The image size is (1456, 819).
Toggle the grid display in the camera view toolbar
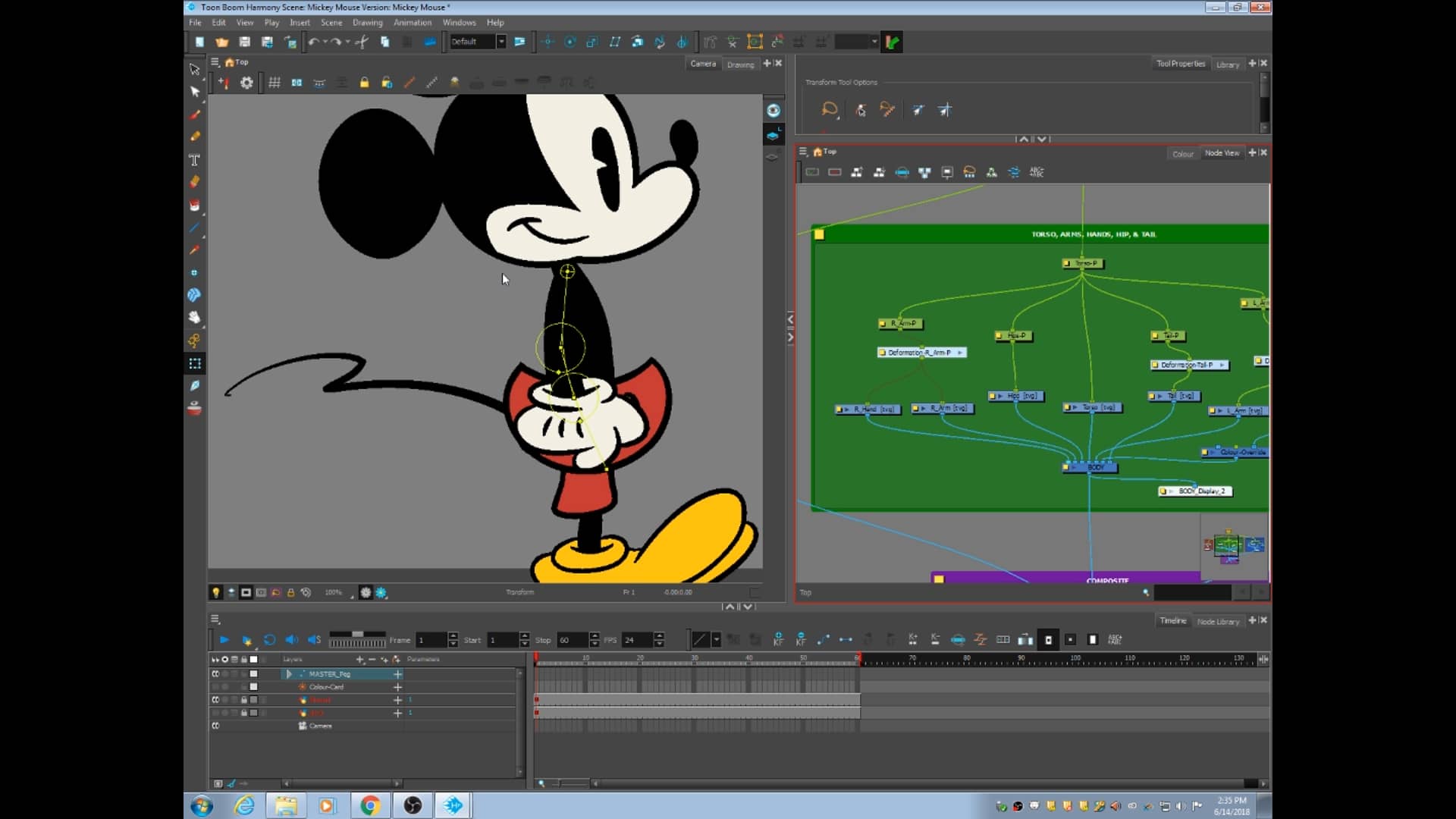click(x=274, y=82)
